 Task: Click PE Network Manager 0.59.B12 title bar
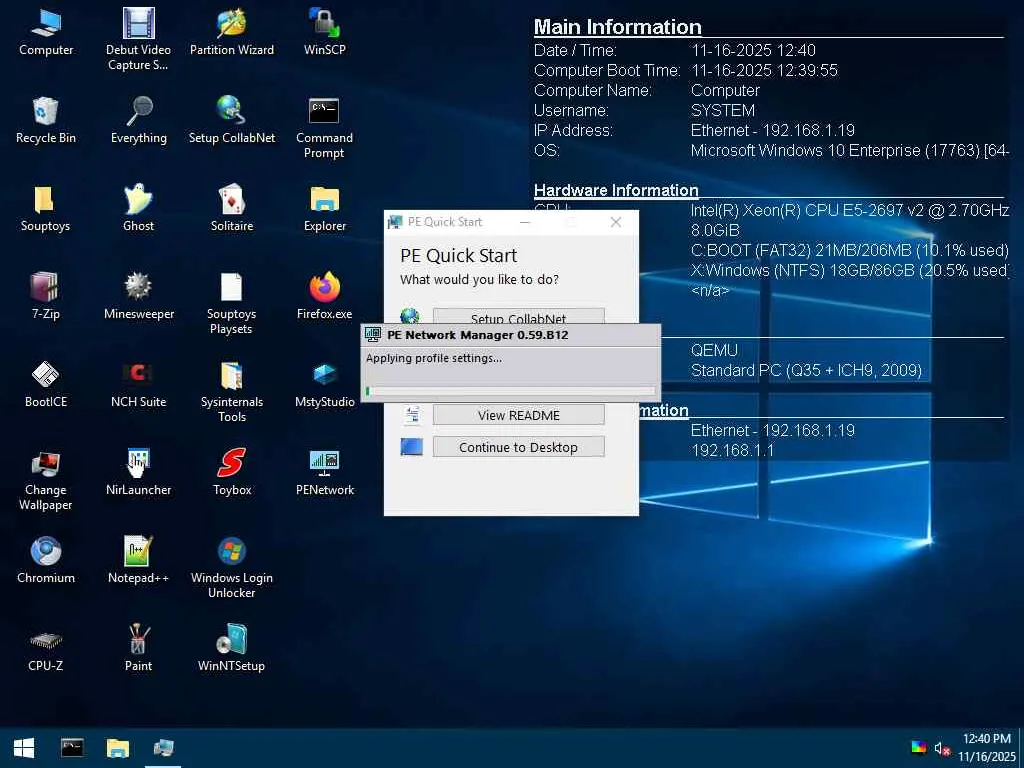click(511, 335)
